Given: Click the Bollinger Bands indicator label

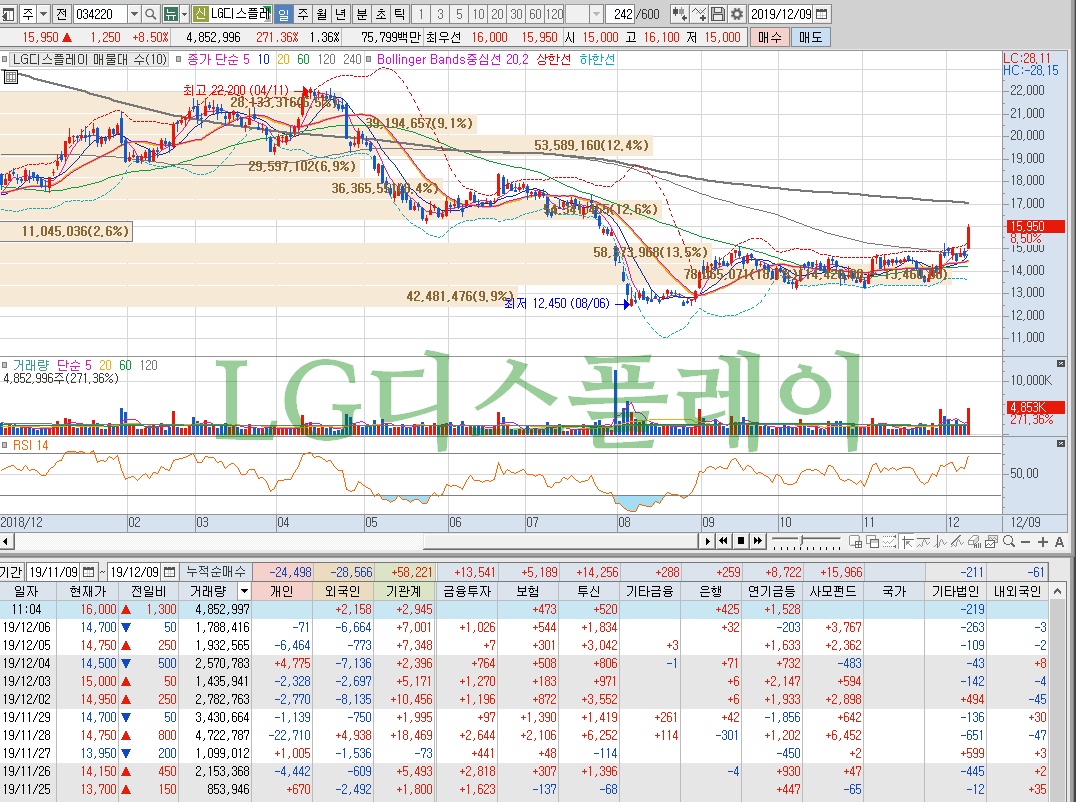Looking at the screenshot, I should (452, 60).
